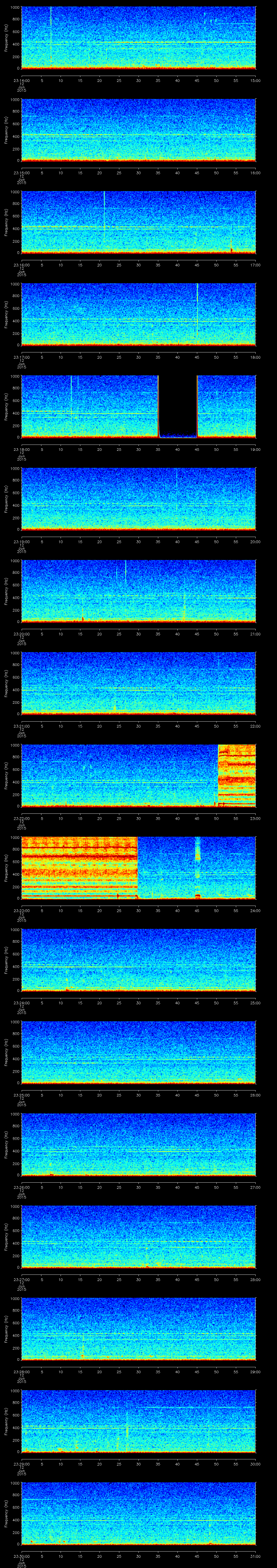Click the spectrogram panel starting at 23:14:00
This screenshot has width=277, height=1568.
(x=138, y=38)
